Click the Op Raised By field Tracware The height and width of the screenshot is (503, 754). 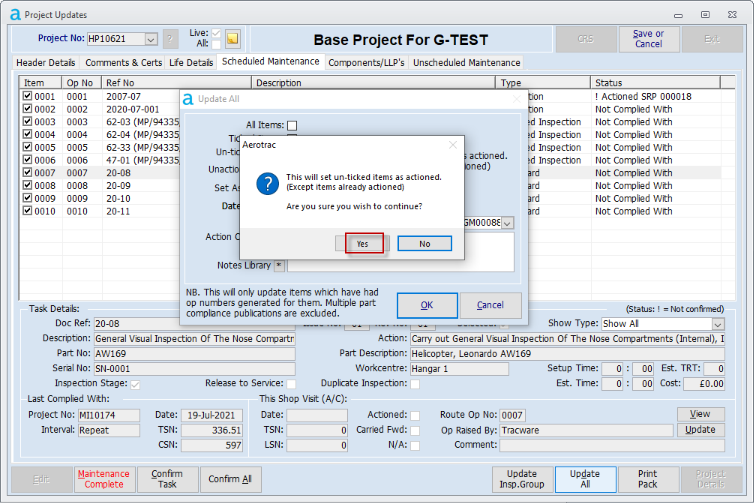586,430
